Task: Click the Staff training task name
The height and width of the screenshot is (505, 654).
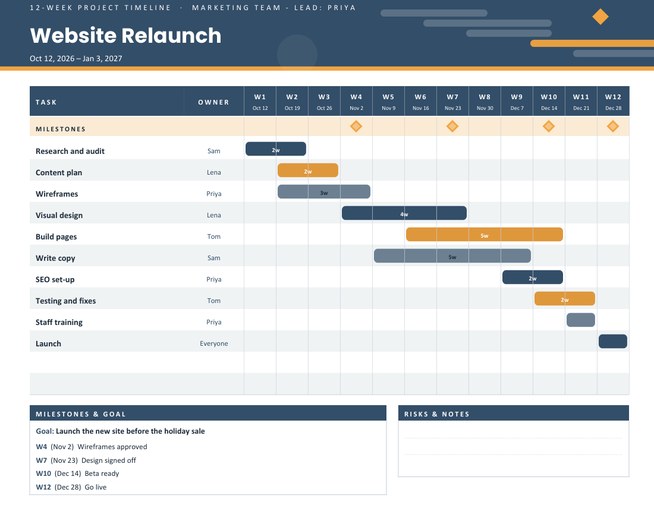Action: coord(59,322)
